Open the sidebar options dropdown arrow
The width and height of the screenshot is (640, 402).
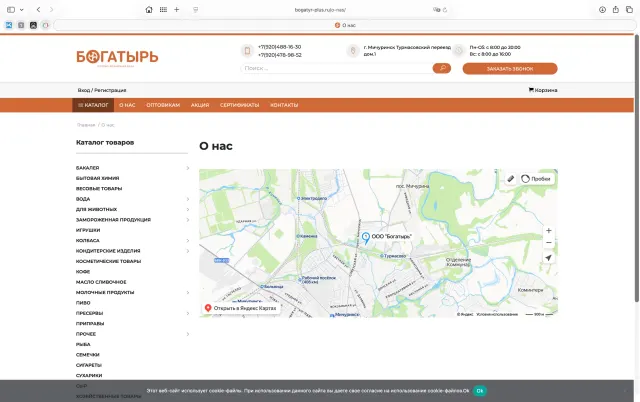(x=22, y=10)
